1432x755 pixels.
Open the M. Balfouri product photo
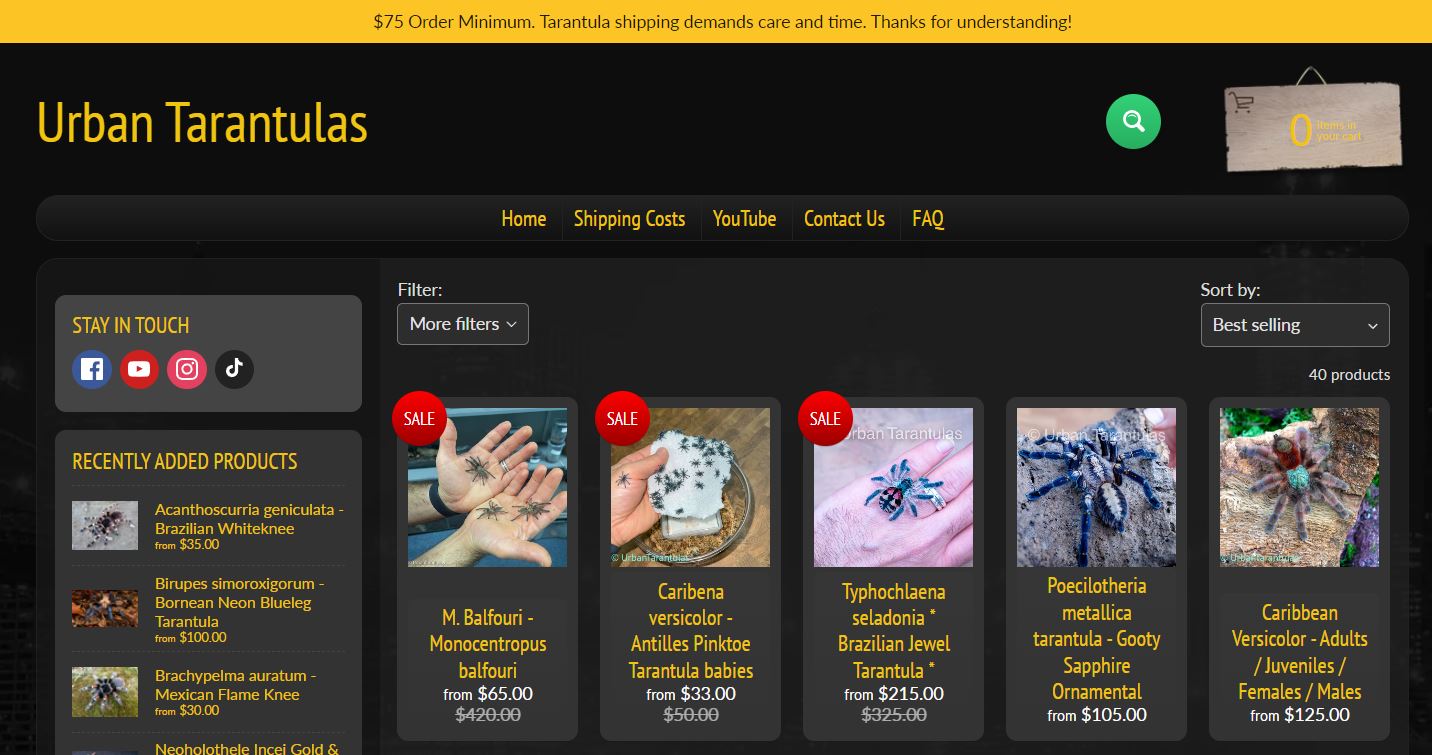(x=488, y=487)
